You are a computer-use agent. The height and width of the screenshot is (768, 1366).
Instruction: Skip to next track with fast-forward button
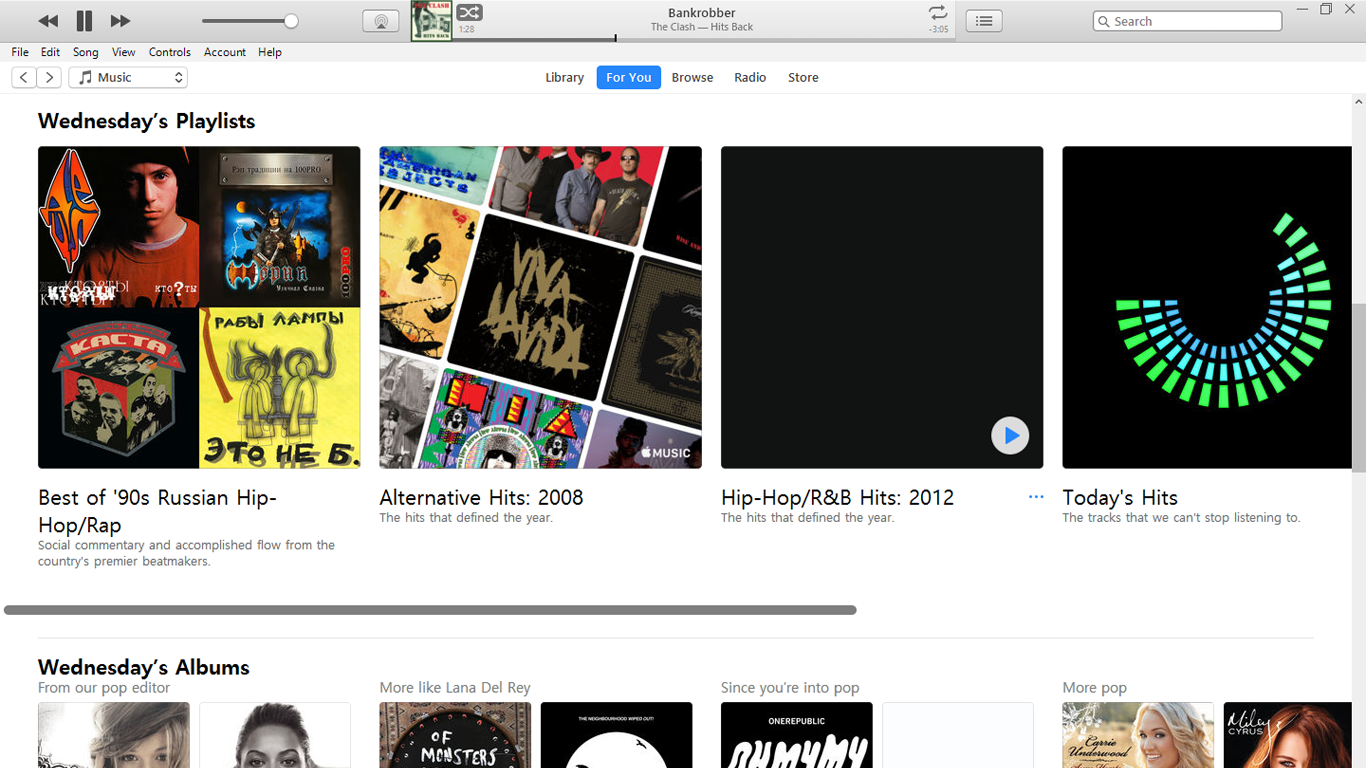point(120,21)
